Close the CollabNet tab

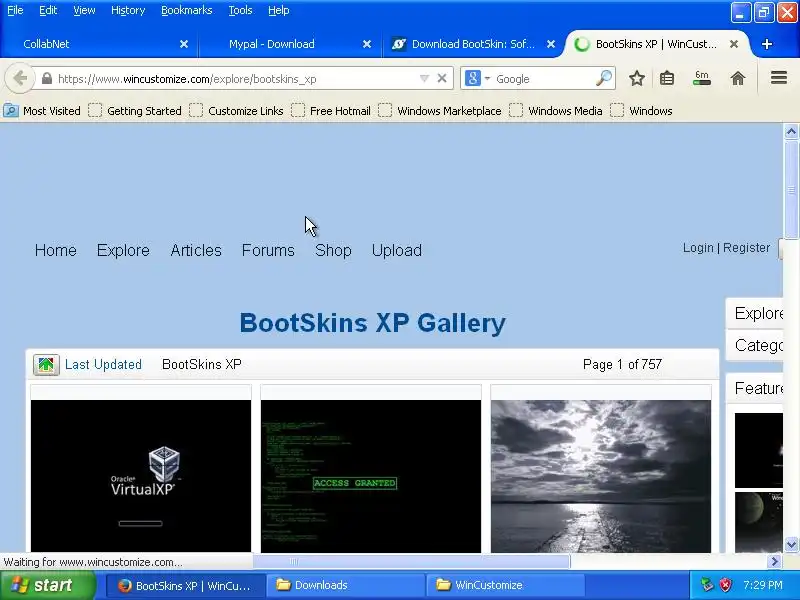tap(184, 44)
